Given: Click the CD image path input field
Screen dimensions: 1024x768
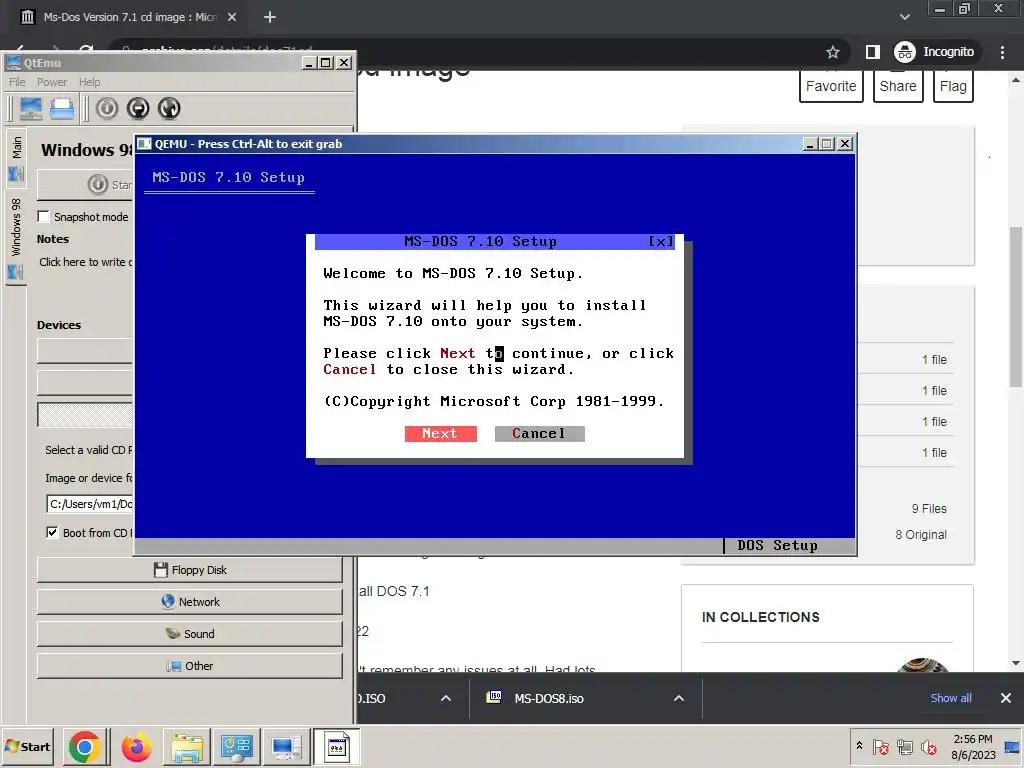Looking at the screenshot, I should 89,504.
